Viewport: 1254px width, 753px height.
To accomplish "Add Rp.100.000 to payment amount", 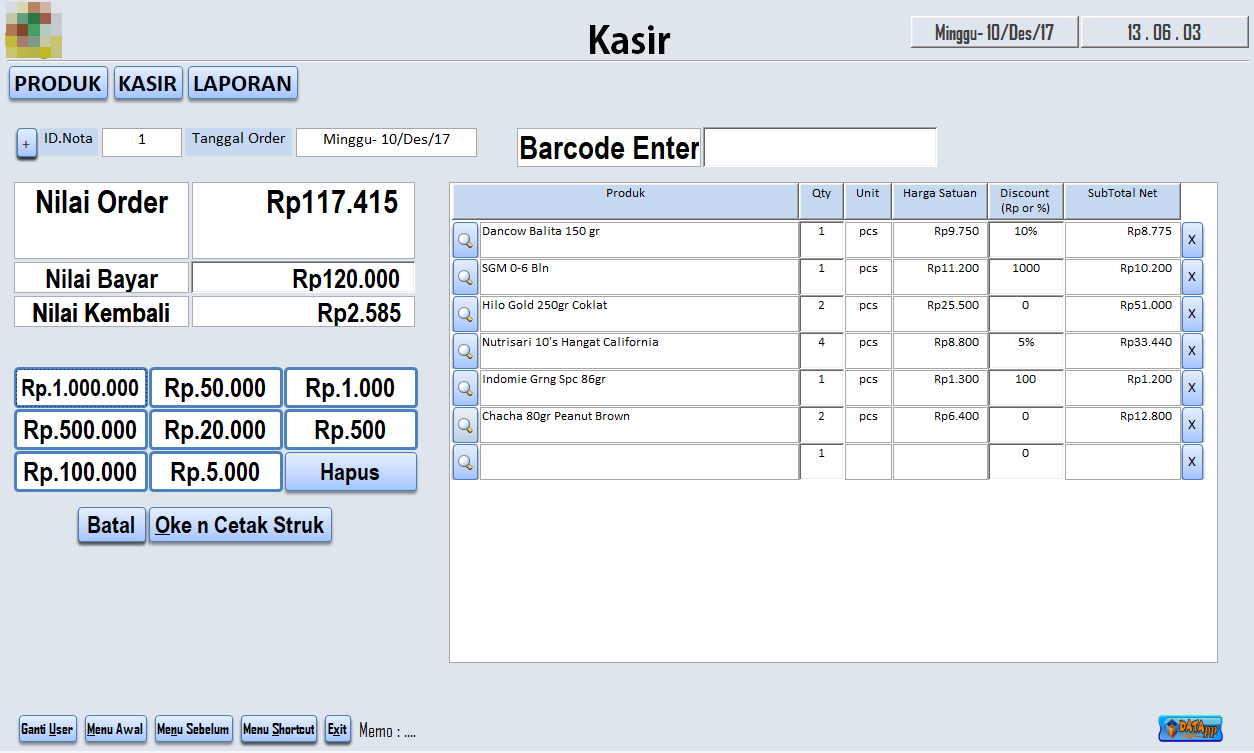I will point(81,472).
